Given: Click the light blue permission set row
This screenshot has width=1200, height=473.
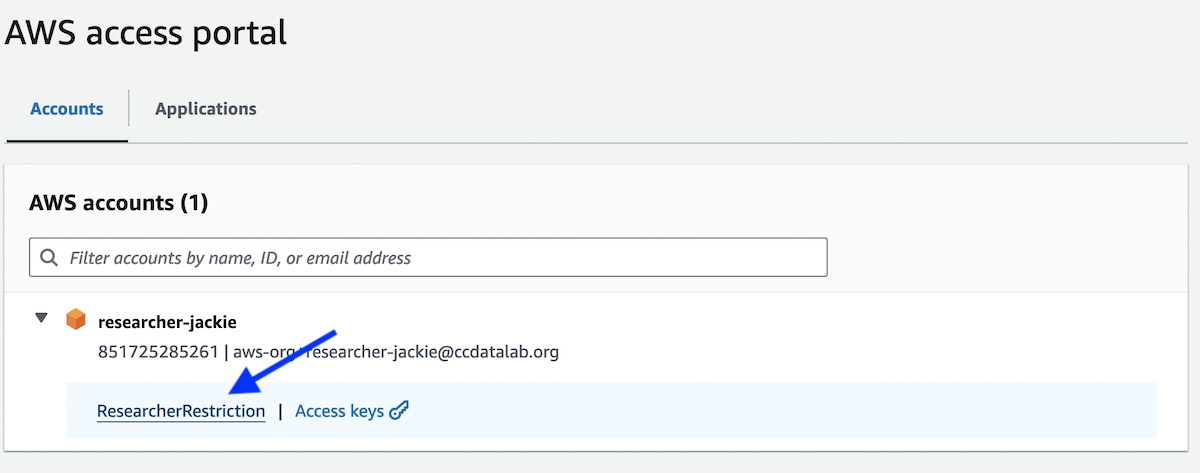Looking at the screenshot, I should tap(611, 410).
